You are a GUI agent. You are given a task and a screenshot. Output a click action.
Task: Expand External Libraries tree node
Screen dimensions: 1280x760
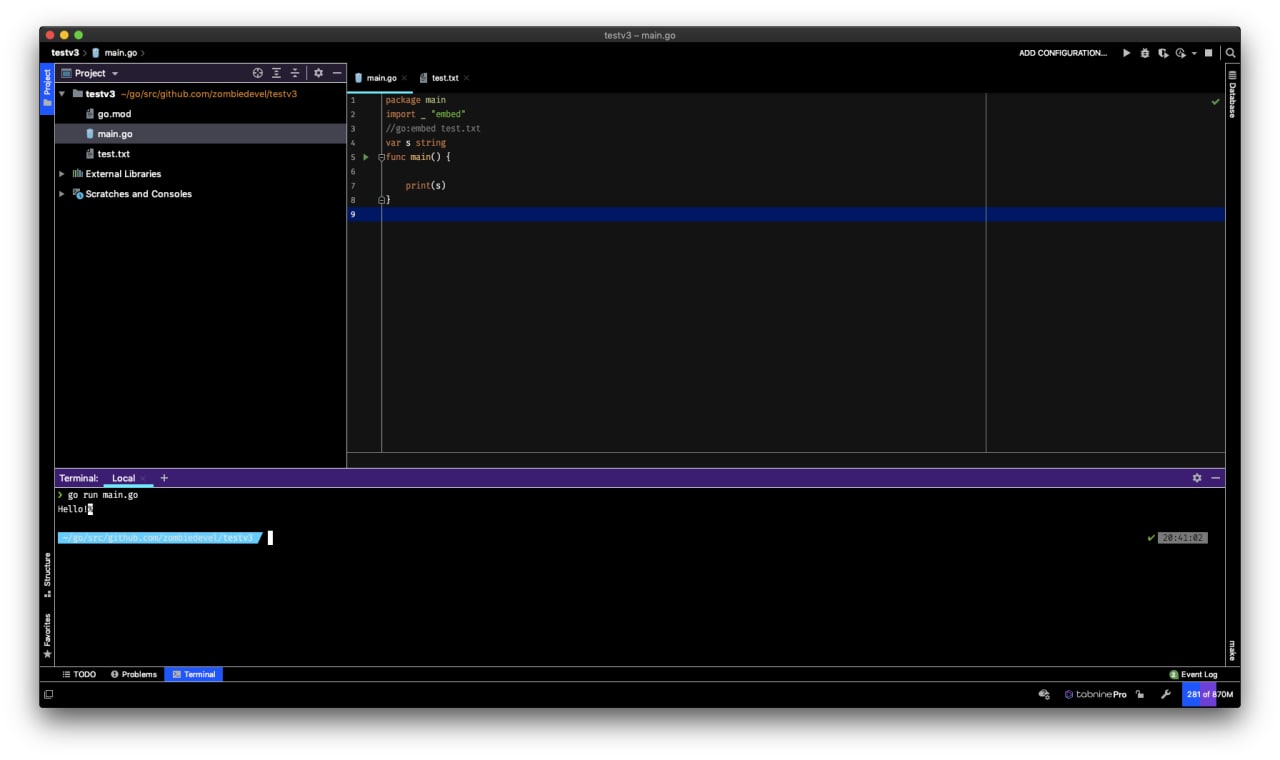click(62, 174)
